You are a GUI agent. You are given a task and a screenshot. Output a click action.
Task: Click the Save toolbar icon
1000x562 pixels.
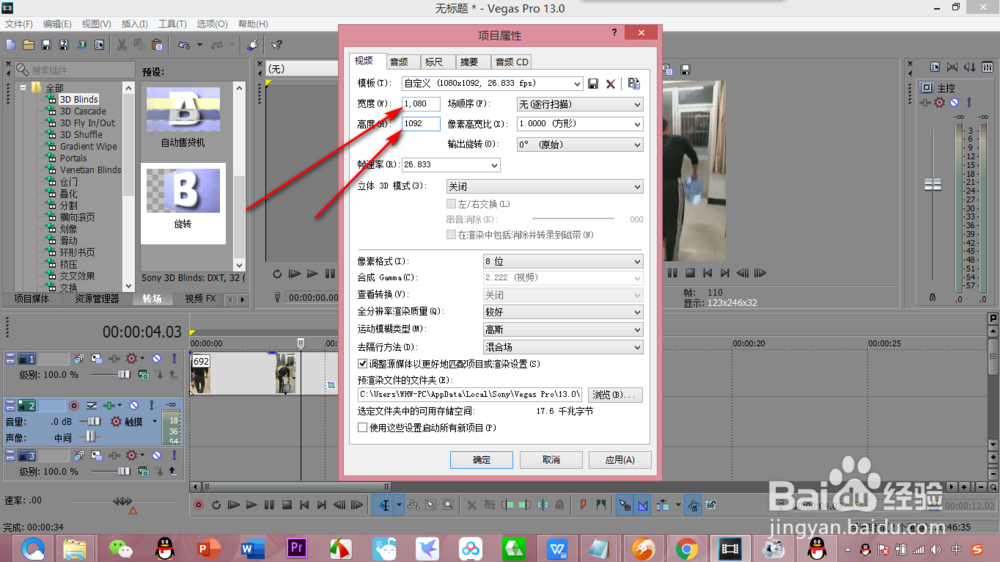(45, 45)
